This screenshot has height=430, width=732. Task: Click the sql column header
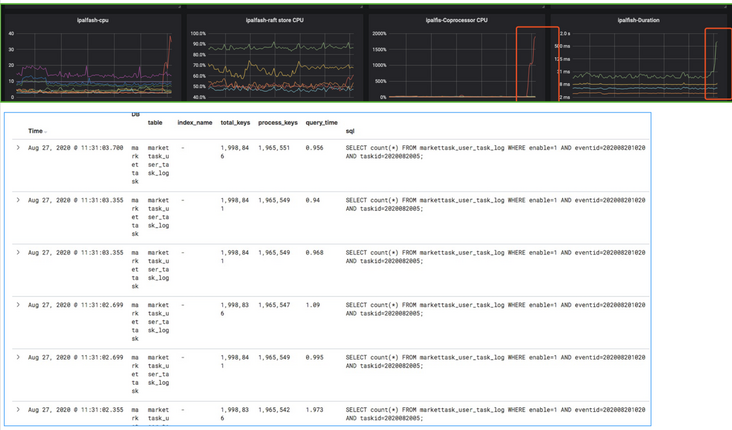(x=350, y=131)
